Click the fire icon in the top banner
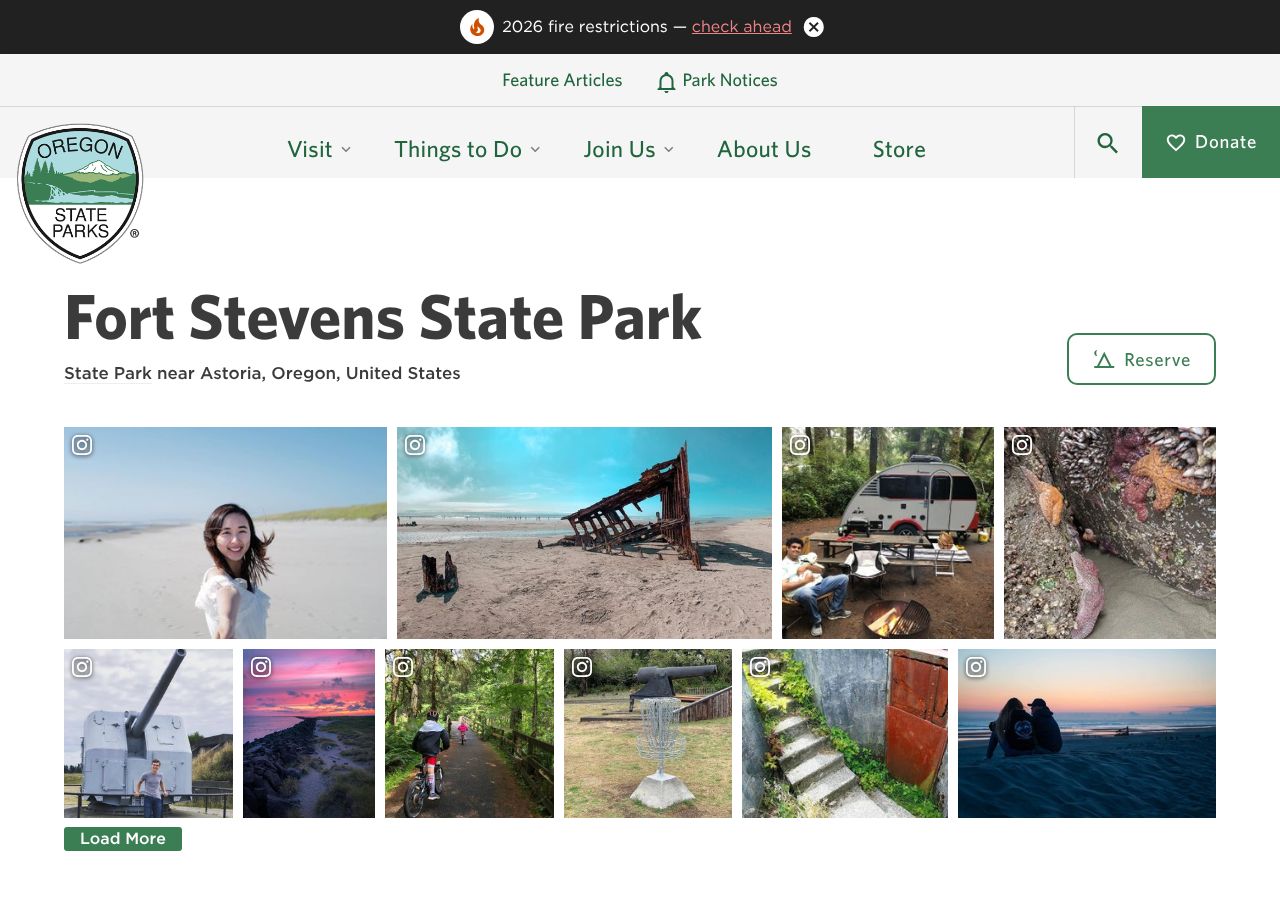 [477, 27]
